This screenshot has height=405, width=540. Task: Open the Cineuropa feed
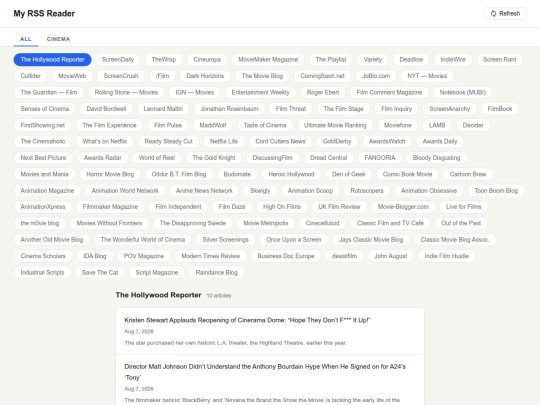pos(207,60)
